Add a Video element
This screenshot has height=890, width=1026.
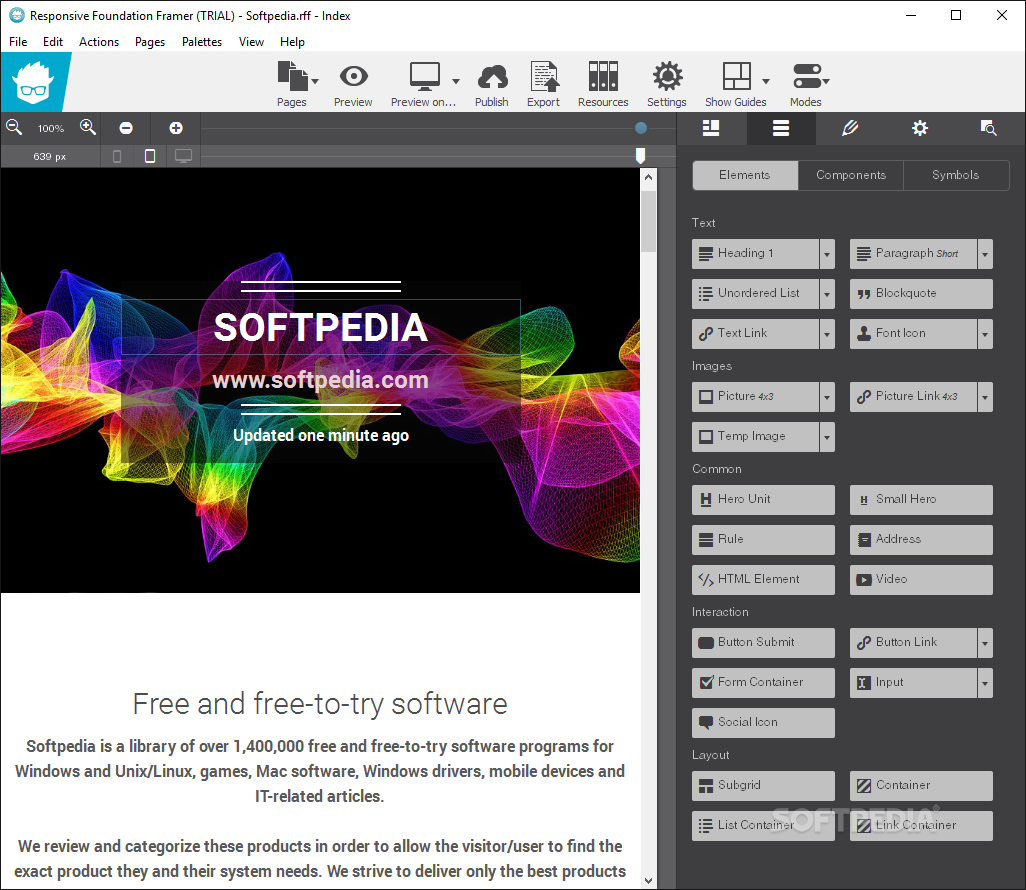921,580
